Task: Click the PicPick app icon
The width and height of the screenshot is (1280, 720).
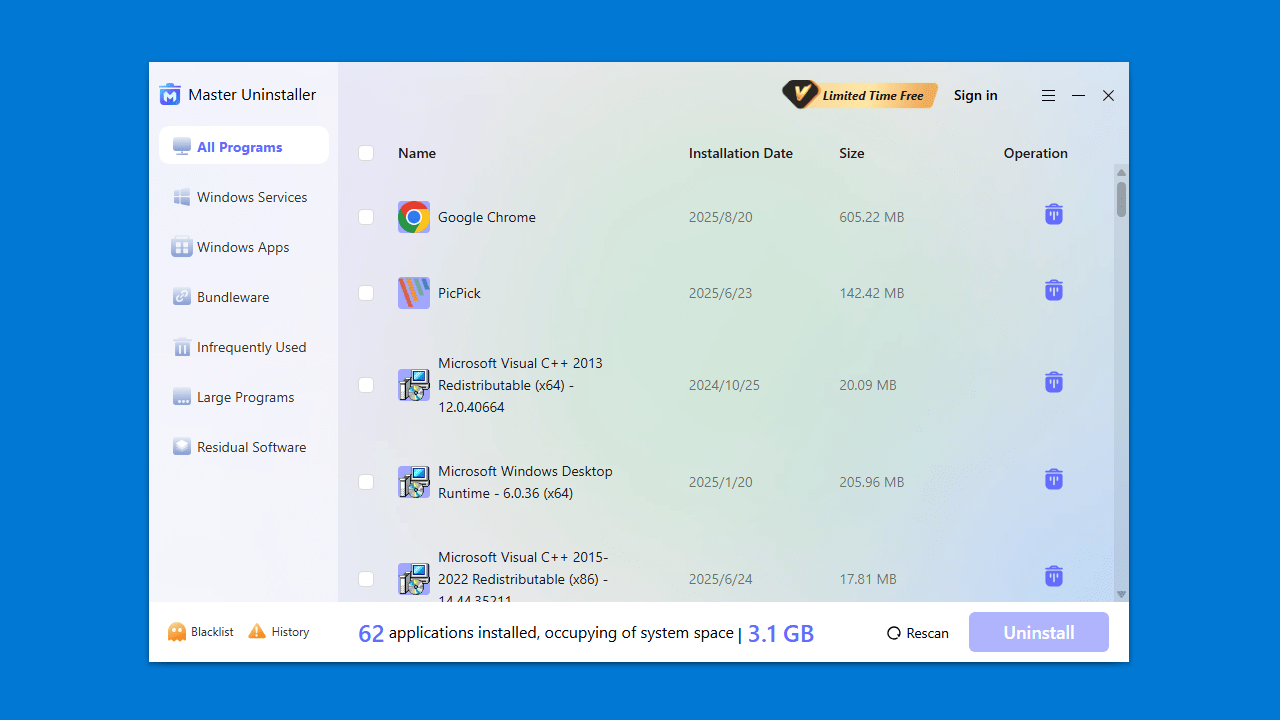Action: tap(414, 293)
